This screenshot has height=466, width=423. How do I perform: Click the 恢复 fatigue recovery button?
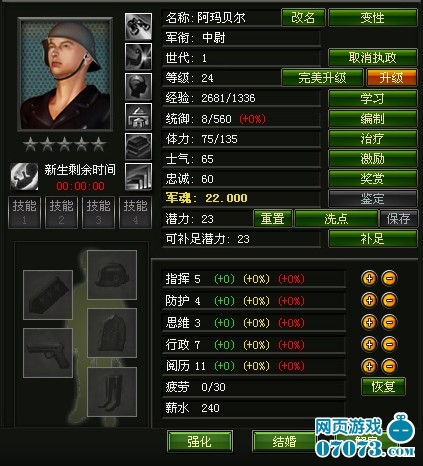tap(383, 387)
